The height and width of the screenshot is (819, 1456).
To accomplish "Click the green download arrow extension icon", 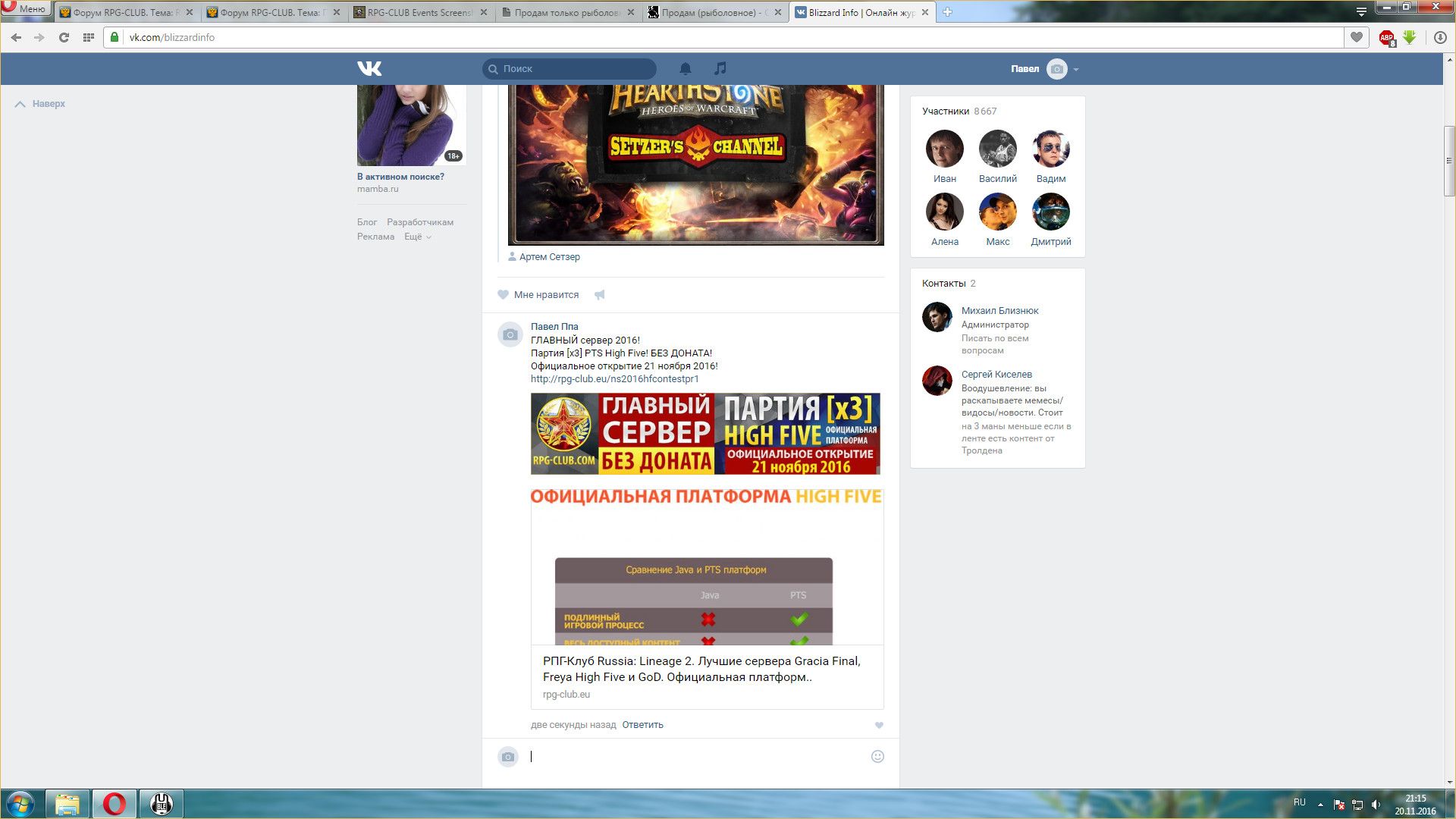I will 1410,36.
